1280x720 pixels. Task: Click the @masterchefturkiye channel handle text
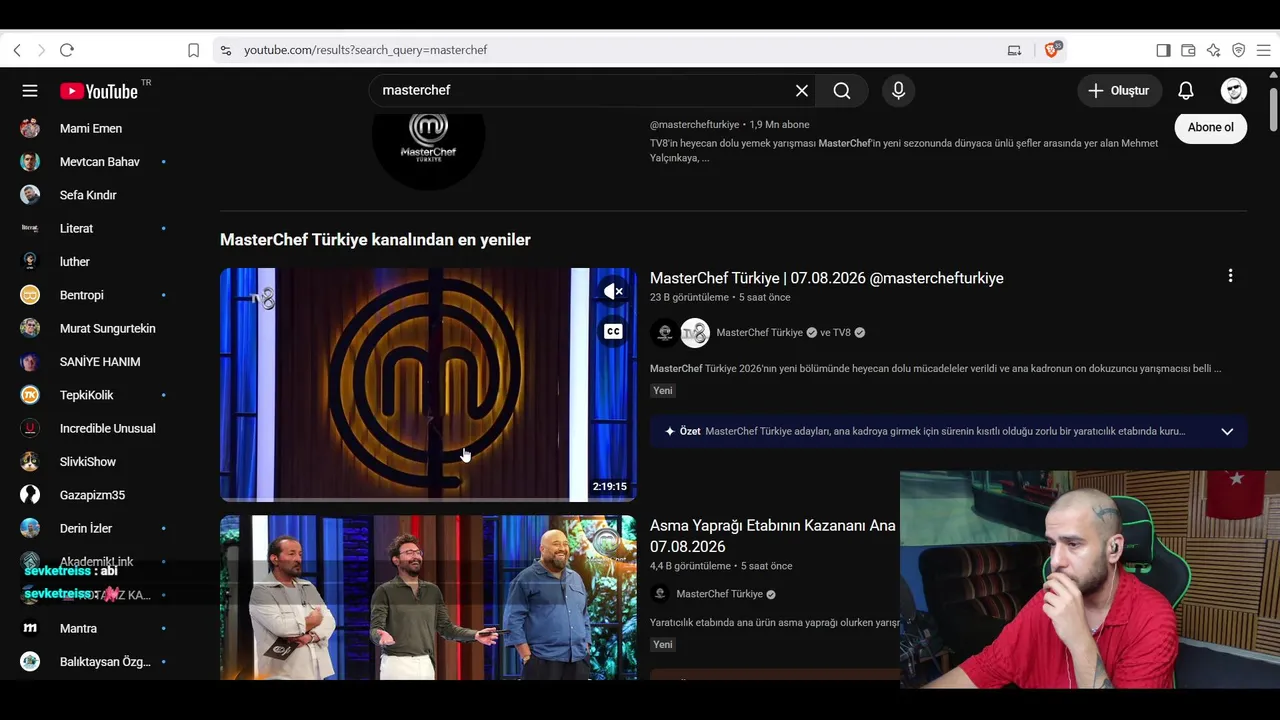point(695,125)
